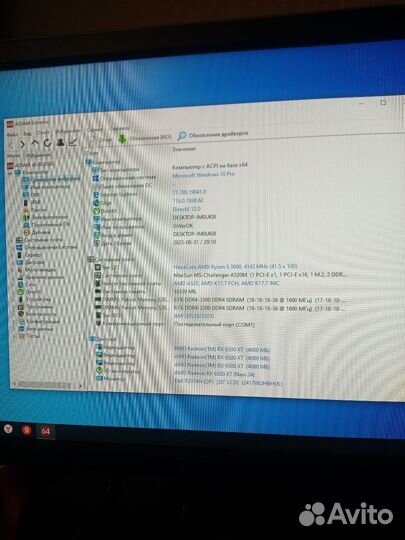Click the green BIOS update download arrow
The height and width of the screenshot is (540, 405).
(122, 138)
